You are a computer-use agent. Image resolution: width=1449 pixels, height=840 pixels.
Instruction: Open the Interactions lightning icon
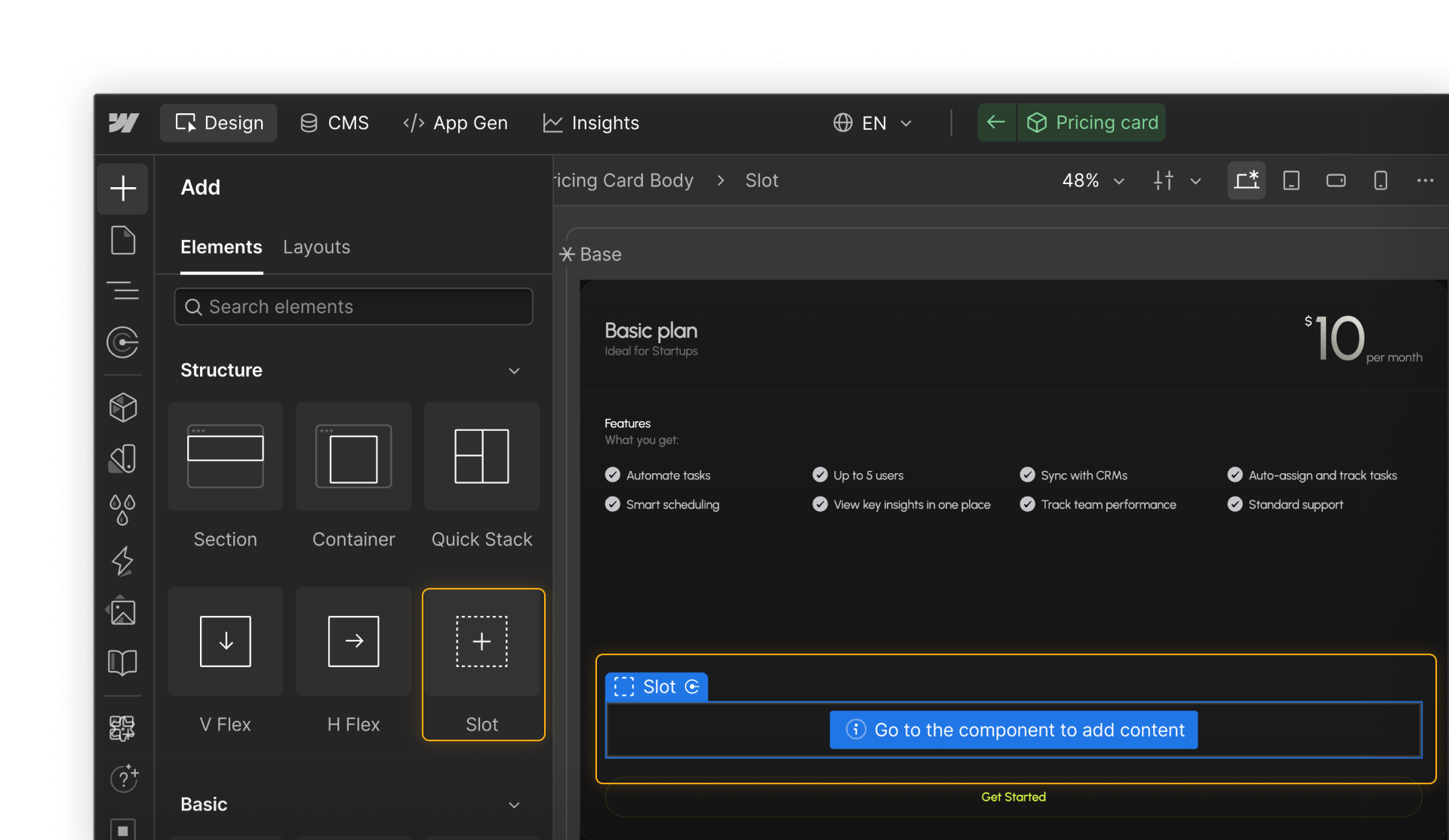pos(122,561)
